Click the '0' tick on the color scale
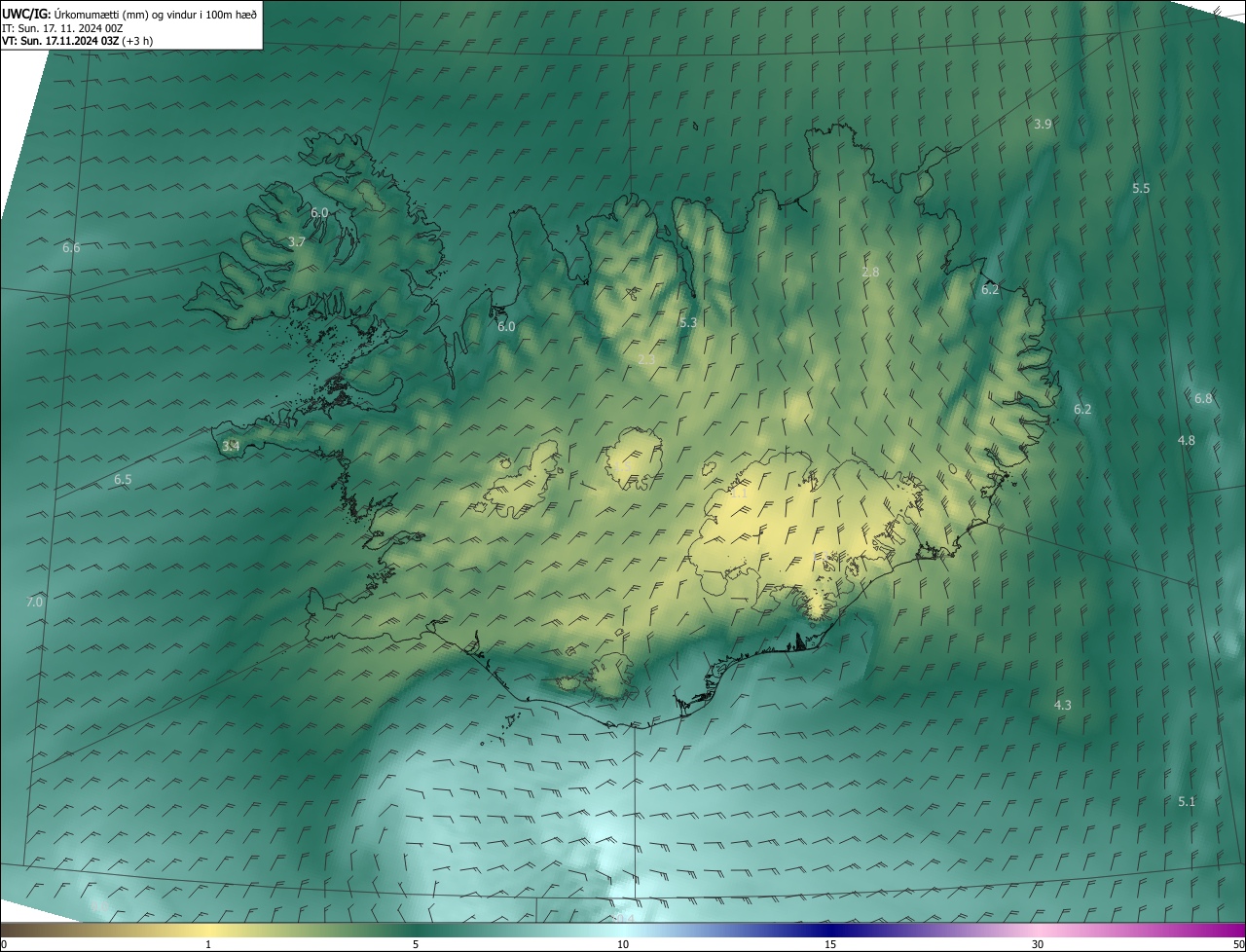 click(x=4, y=944)
